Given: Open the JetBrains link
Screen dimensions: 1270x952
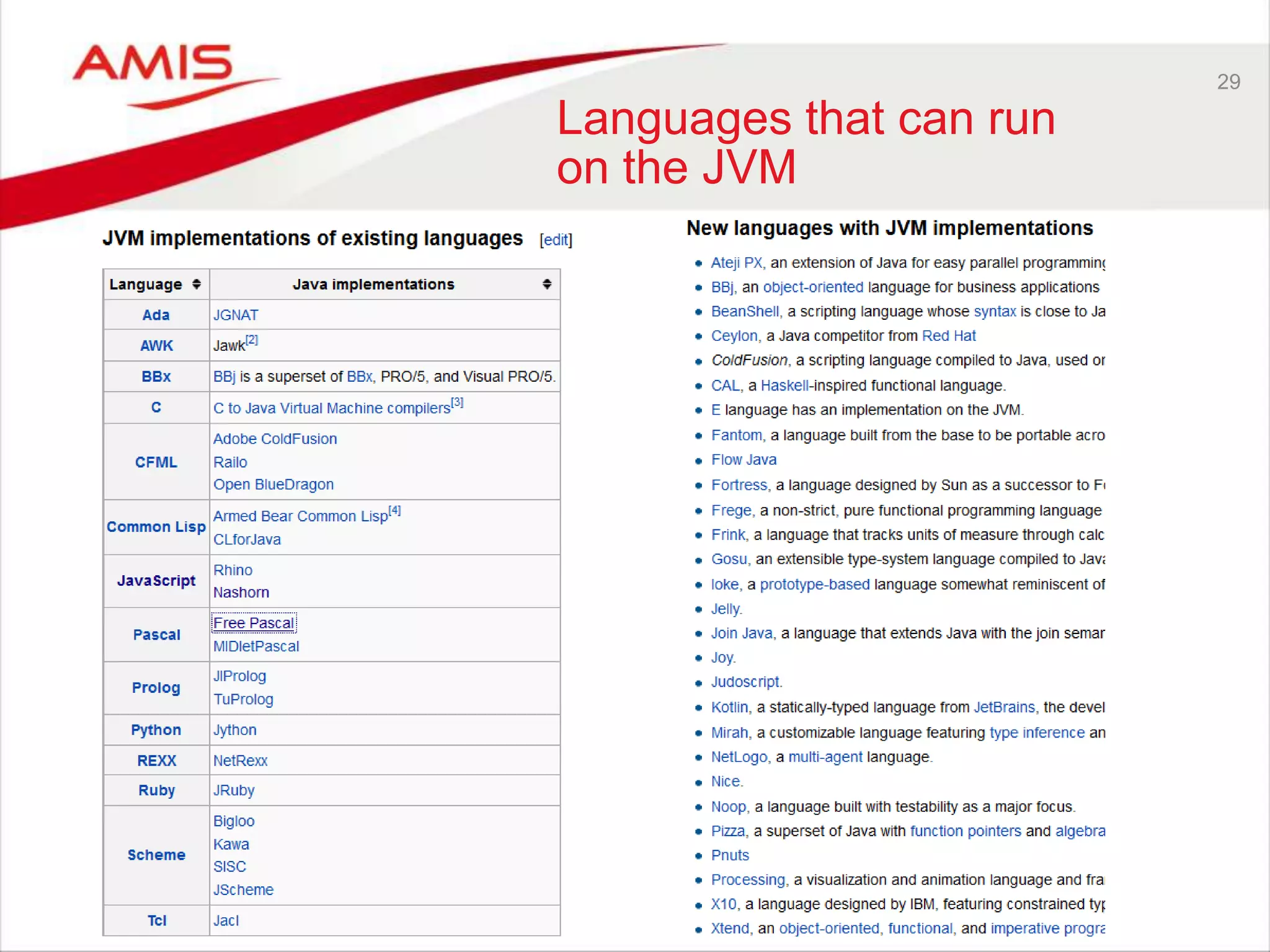Looking at the screenshot, I should (1005, 707).
